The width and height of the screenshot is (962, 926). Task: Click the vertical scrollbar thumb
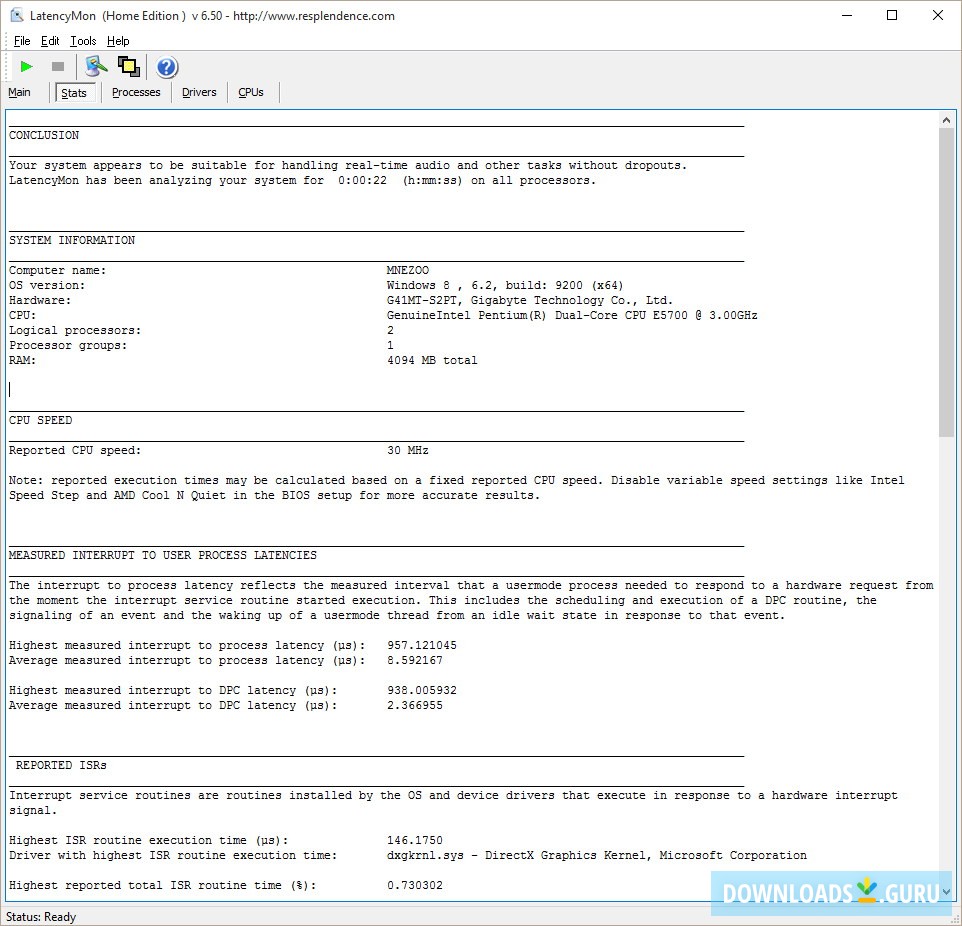[x=946, y=282]
